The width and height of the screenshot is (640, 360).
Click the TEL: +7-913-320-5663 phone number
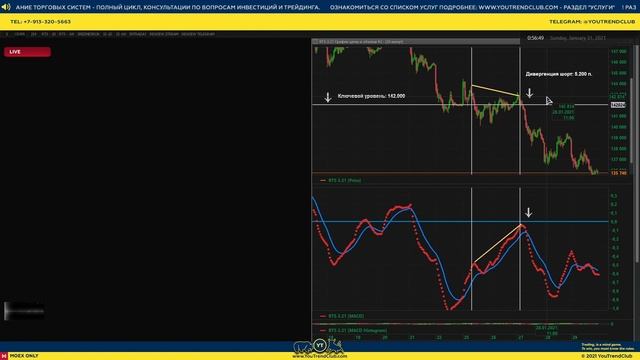[x=40, y=22]
